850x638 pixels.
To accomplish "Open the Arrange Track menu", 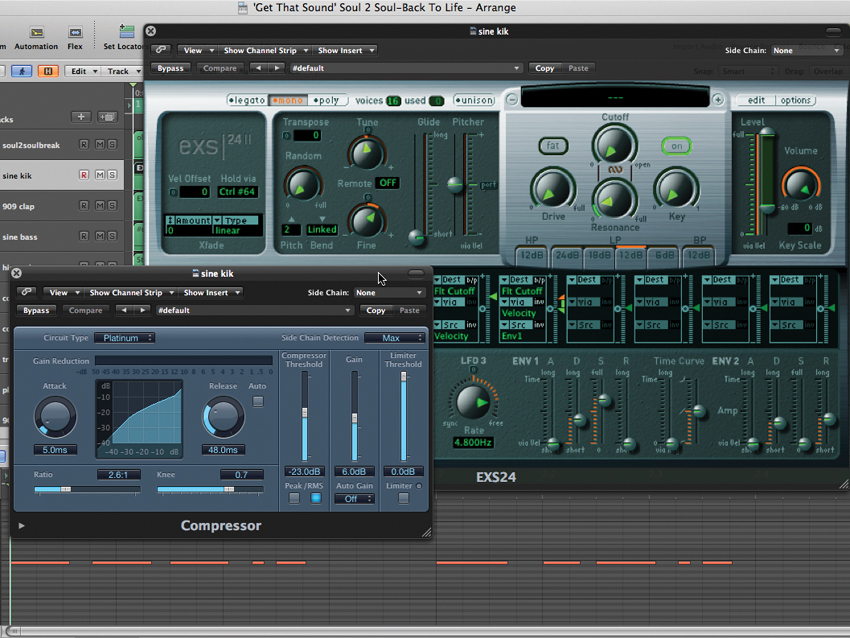I will [x=123, y=71].
